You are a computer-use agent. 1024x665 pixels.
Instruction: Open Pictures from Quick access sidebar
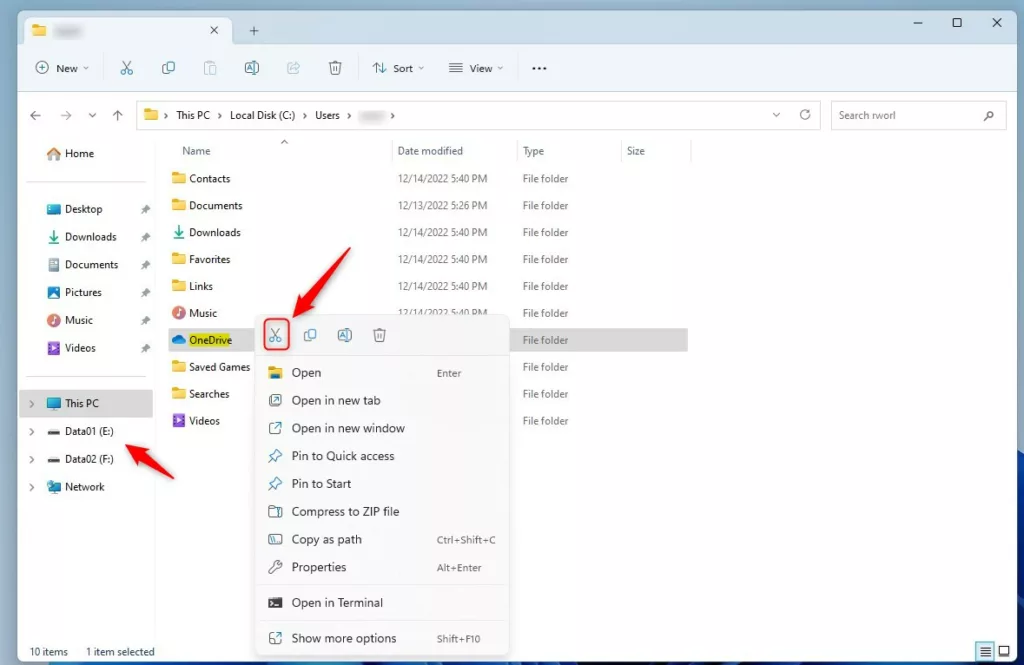coord(83,292)
